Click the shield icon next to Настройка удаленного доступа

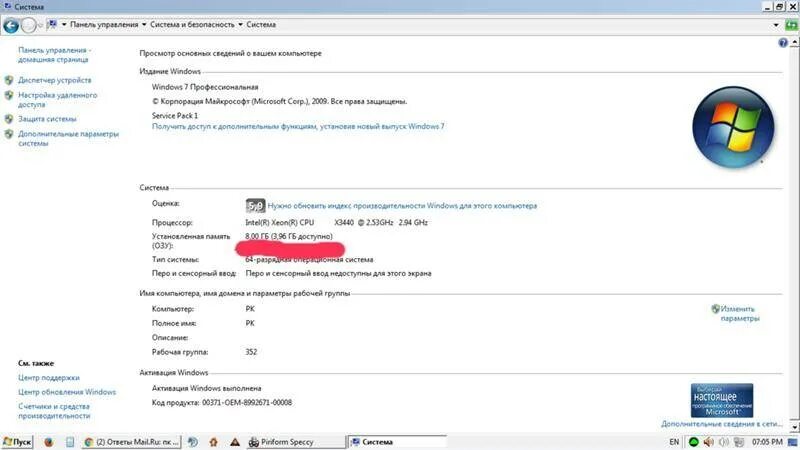coord(9,95)
